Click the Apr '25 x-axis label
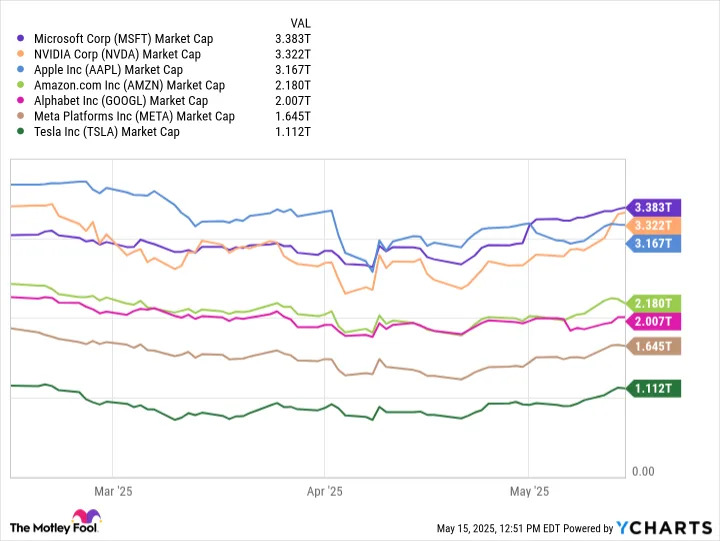The image size is (720, 541). [x=325, y=491]
